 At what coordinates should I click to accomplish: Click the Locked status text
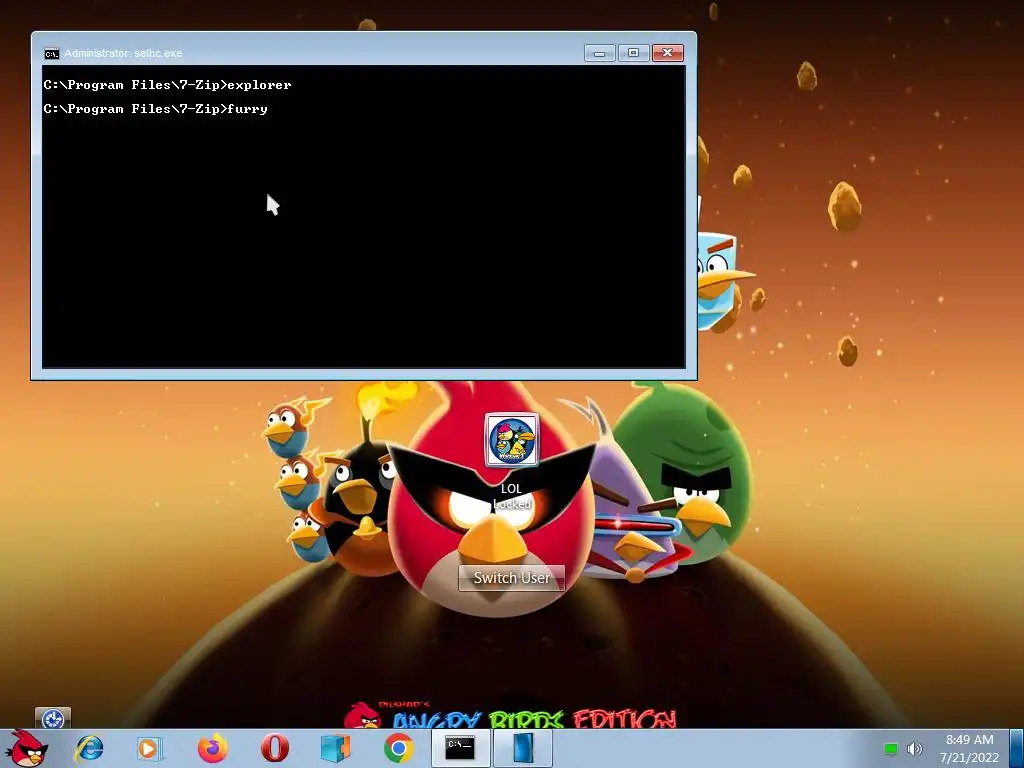click(x=511, y=504)
